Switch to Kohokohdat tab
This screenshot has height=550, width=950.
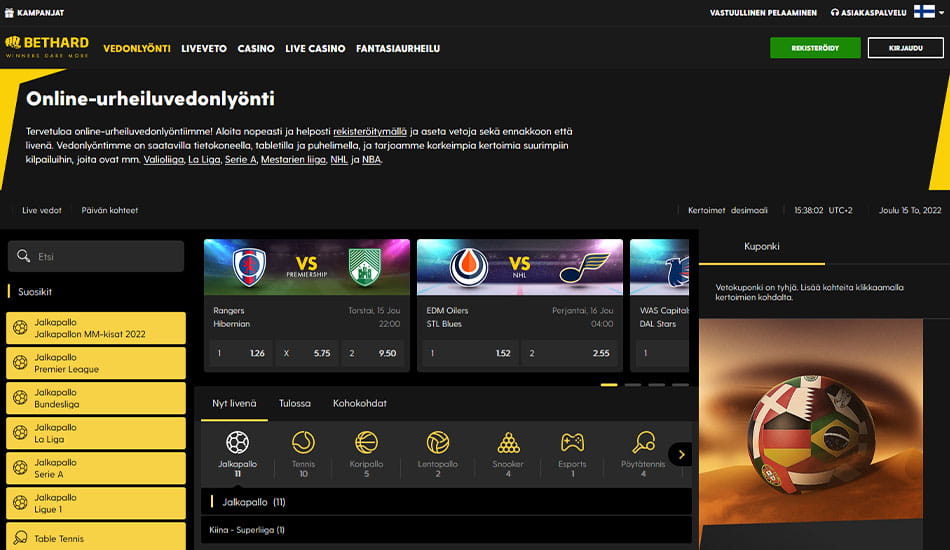coord(359,403)
